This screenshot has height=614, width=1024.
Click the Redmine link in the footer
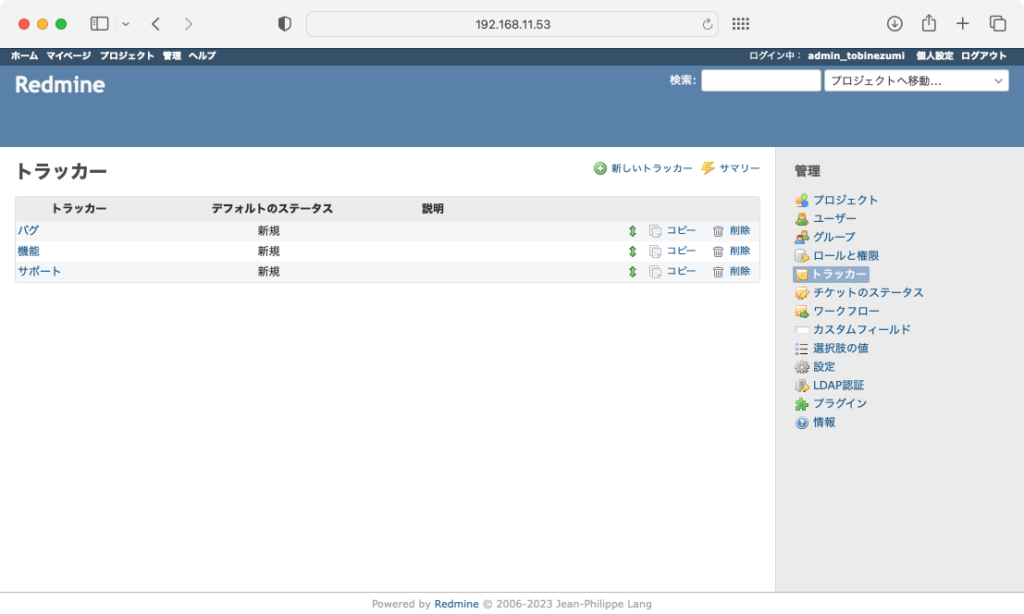pos(456,604)
